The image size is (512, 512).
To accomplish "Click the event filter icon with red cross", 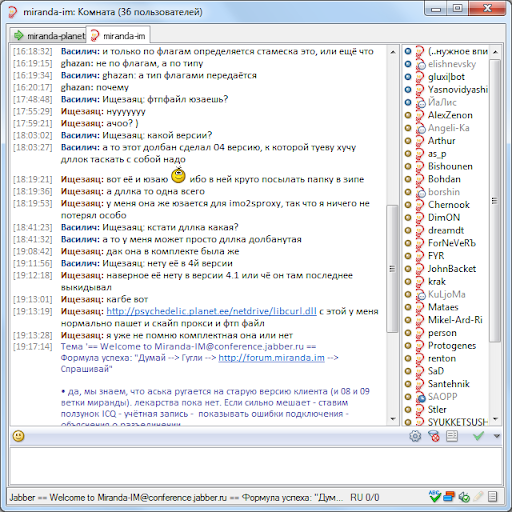I will tap(434, 436).
